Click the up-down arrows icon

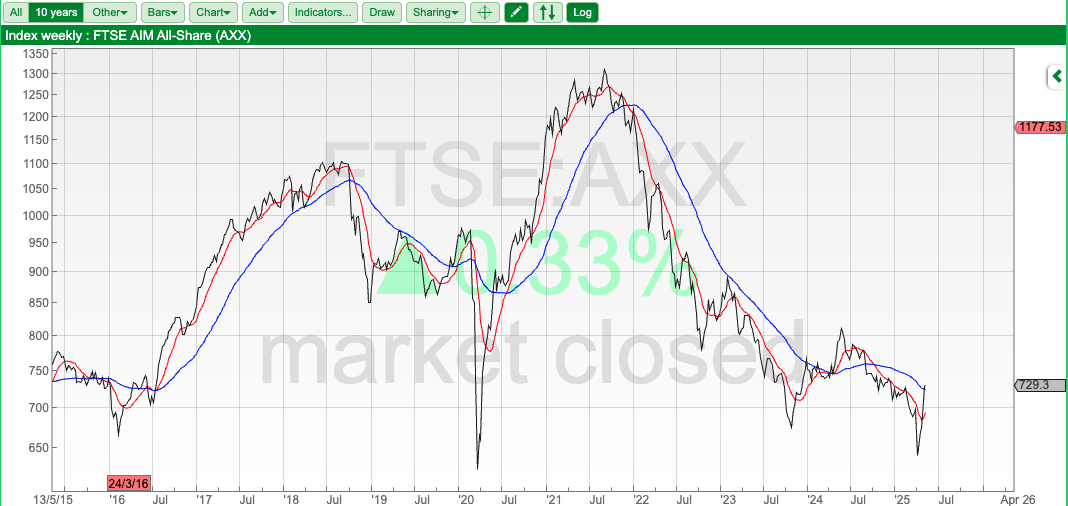tap(548, 12)
